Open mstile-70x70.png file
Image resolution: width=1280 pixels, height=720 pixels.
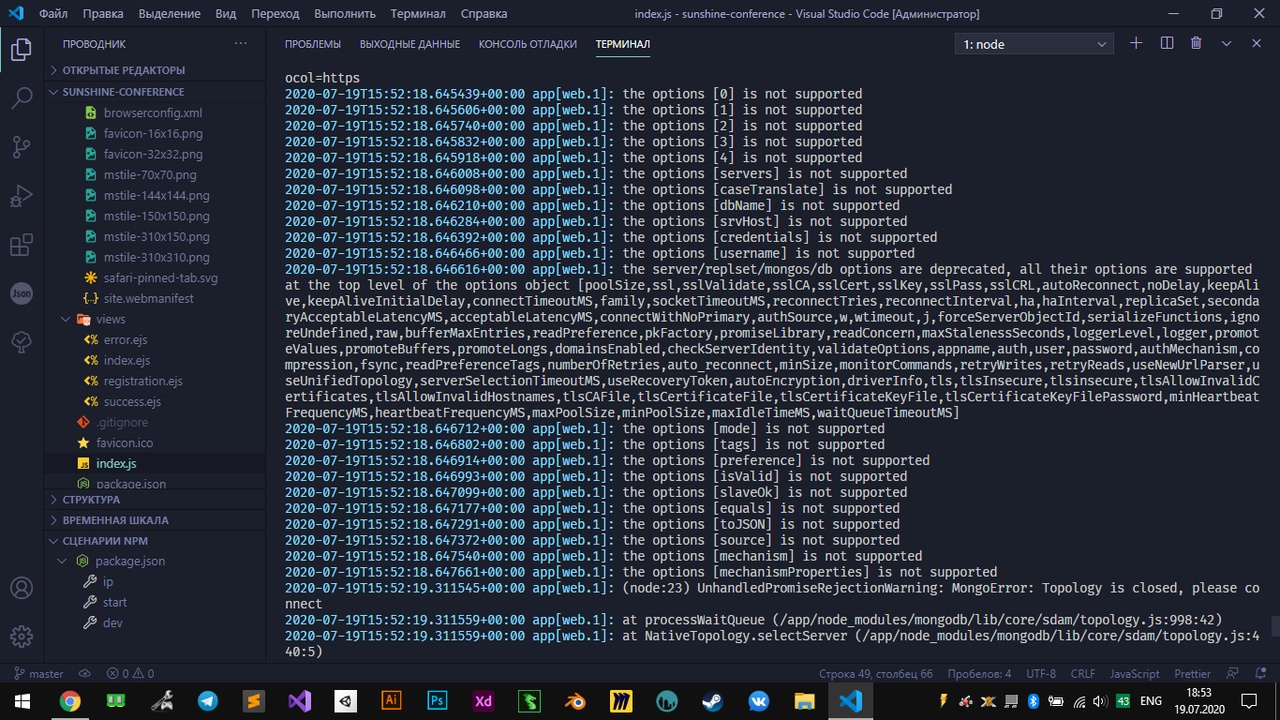tap(150, 175)
